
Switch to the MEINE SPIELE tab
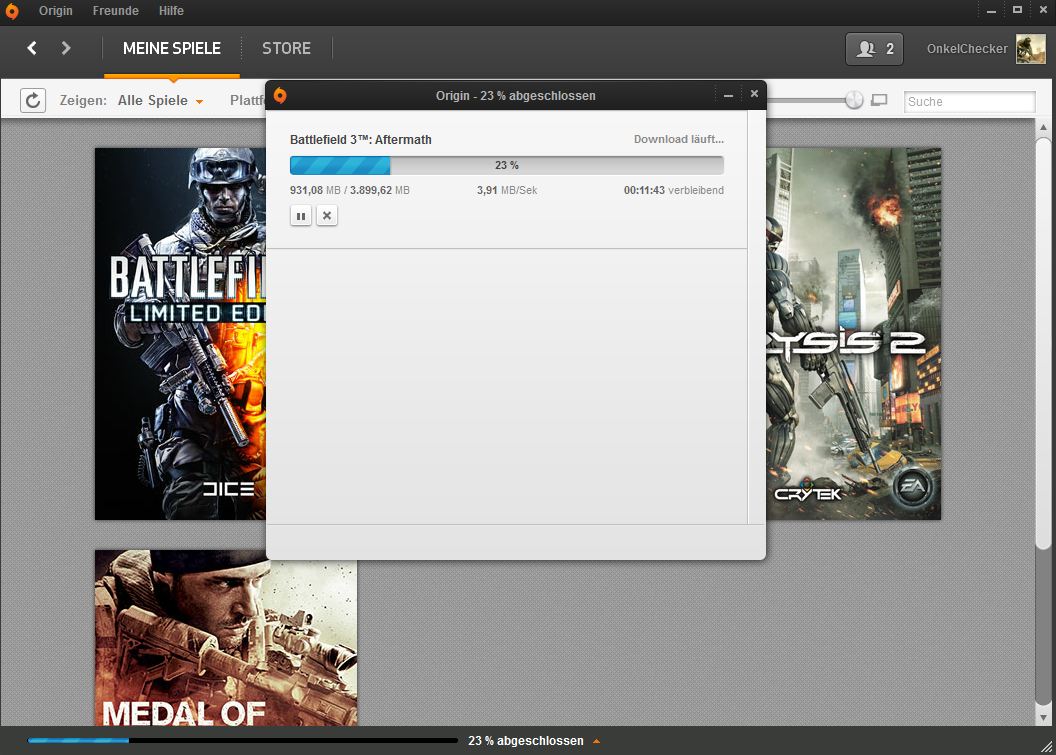(172, 48)
